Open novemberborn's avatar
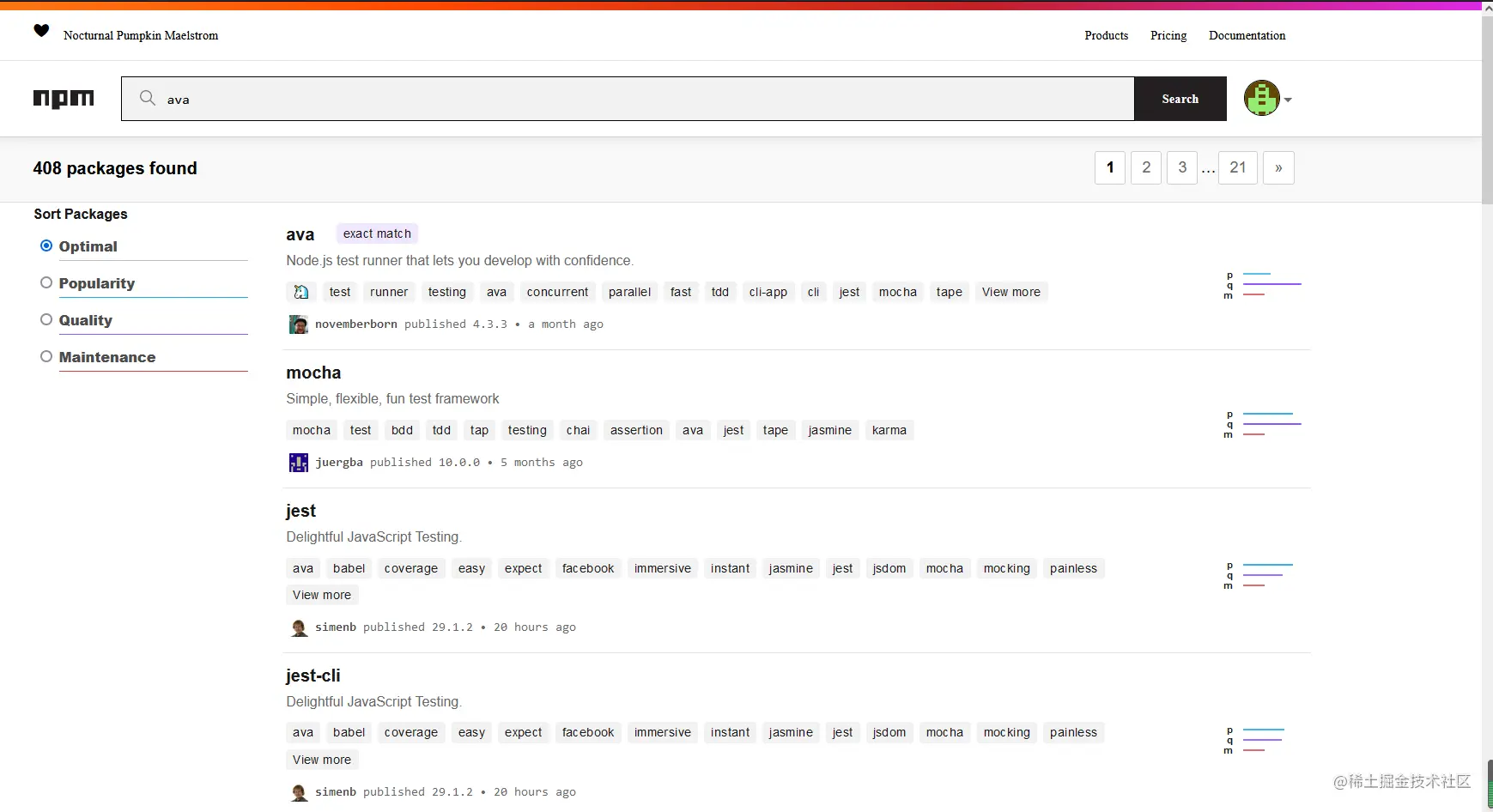1493x812 pixels. (x=299, y=324)
